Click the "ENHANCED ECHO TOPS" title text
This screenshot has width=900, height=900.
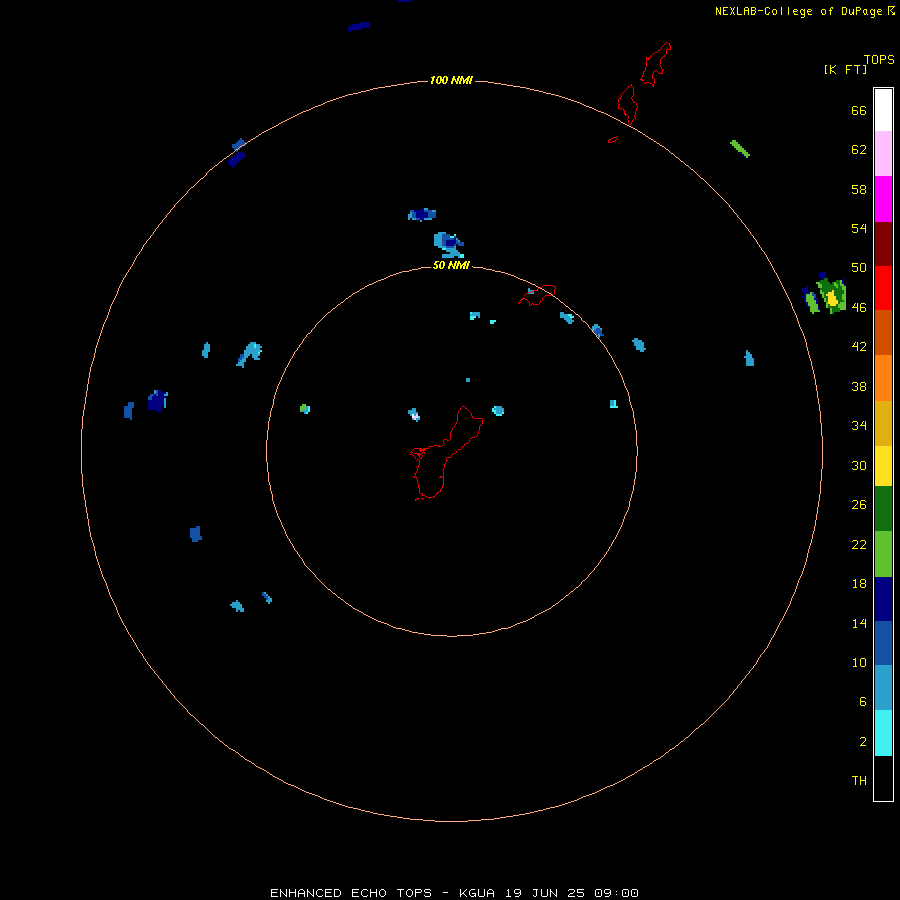click(x=351, y=893)
